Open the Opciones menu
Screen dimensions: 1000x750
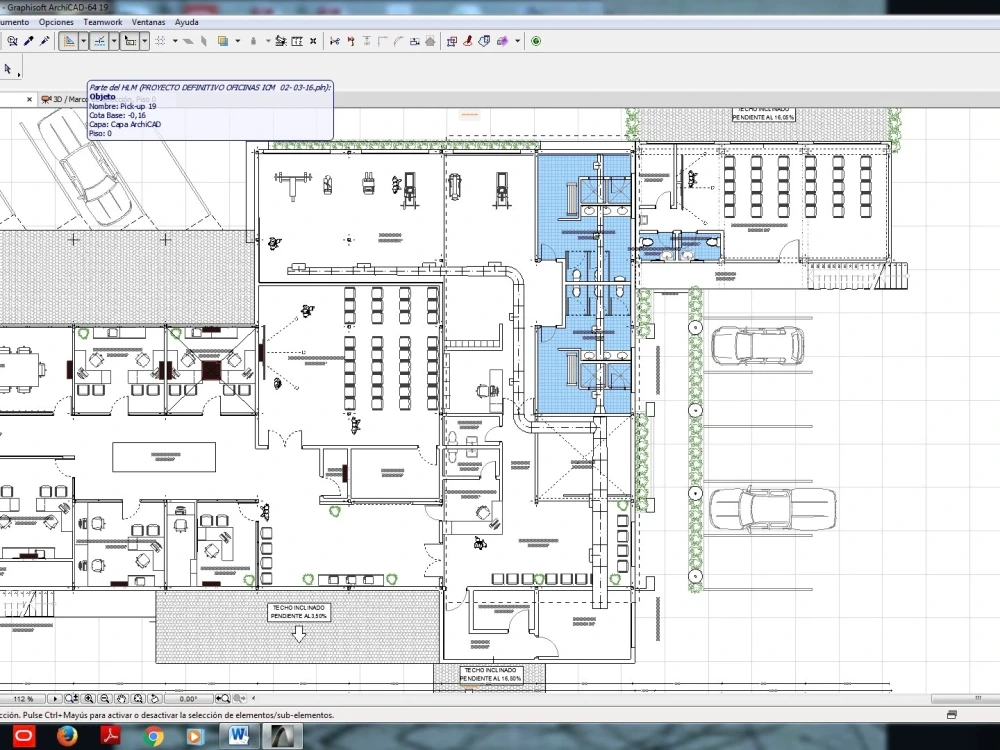coord(56,22)
